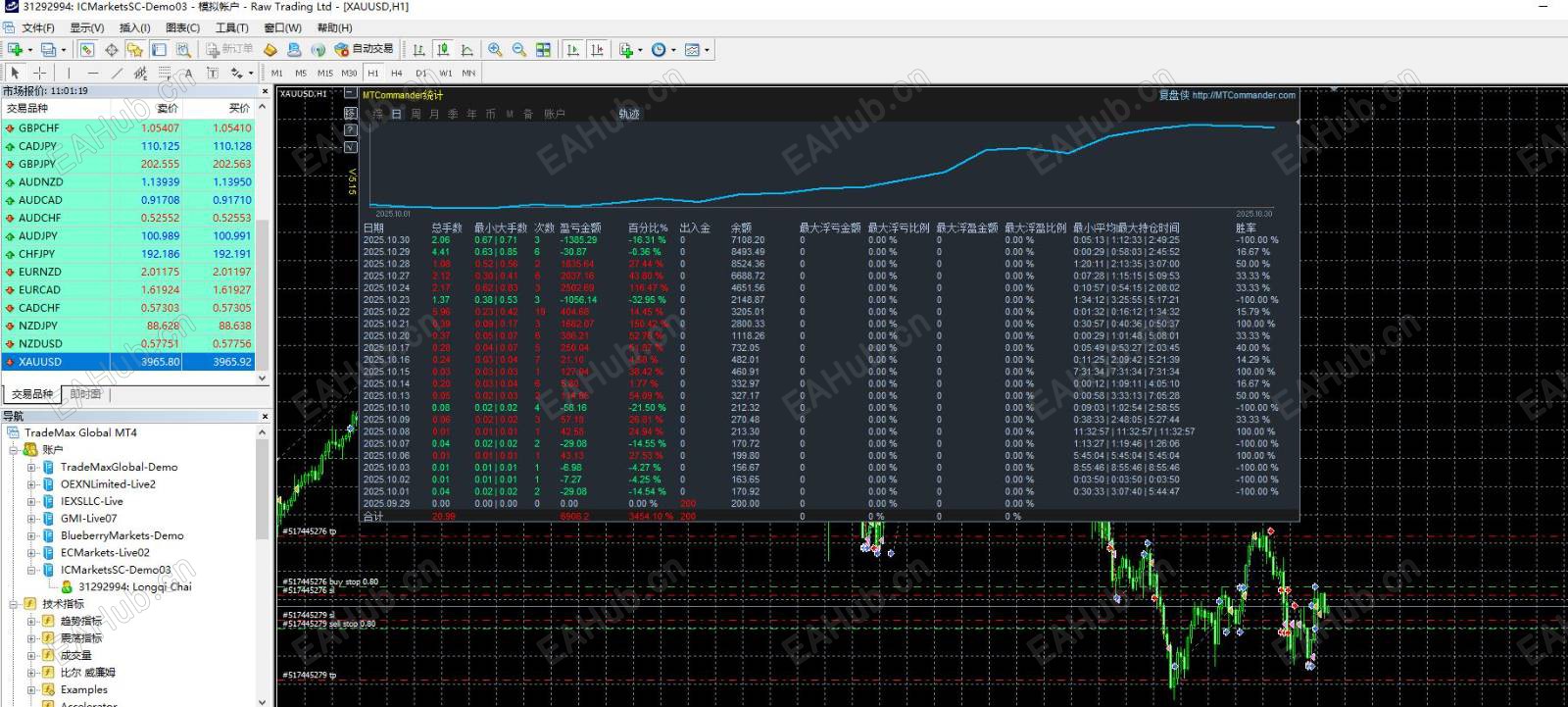Select the equidistant channel tool
1568x707 pixels.
pyautogui.click(x=140, y=73)
